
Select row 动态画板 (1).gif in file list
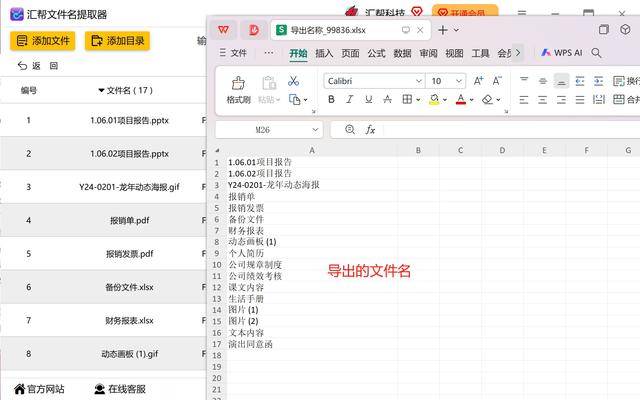104,354
